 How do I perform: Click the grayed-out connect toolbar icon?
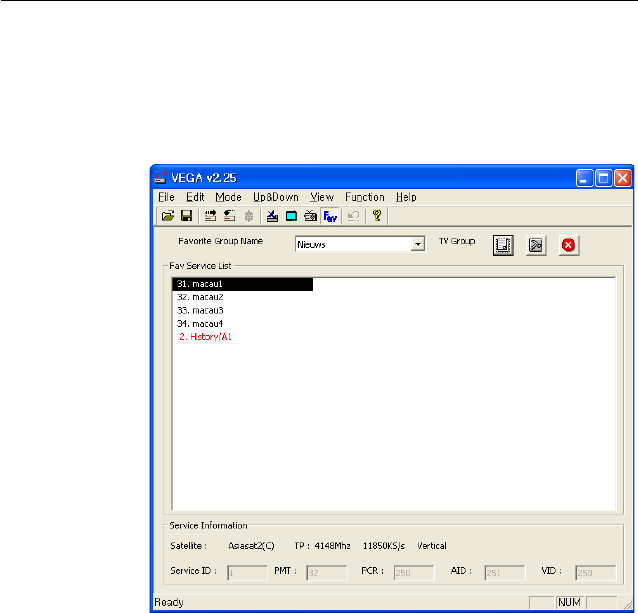pyautogui.click(x=249, y=216)
